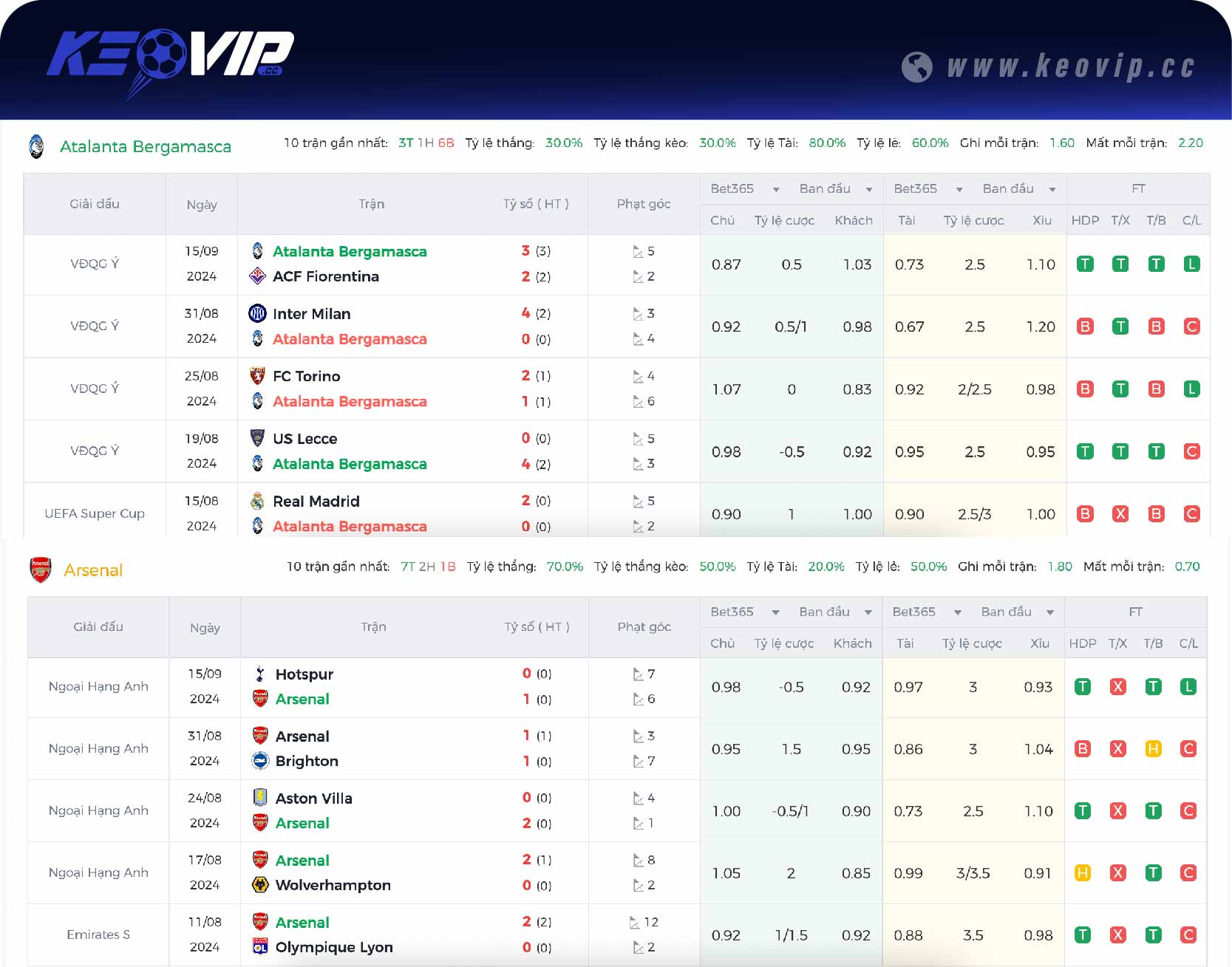1232x967 pixels.
Task: Click the Brighton seagull logo
Action: click(260, 761)
